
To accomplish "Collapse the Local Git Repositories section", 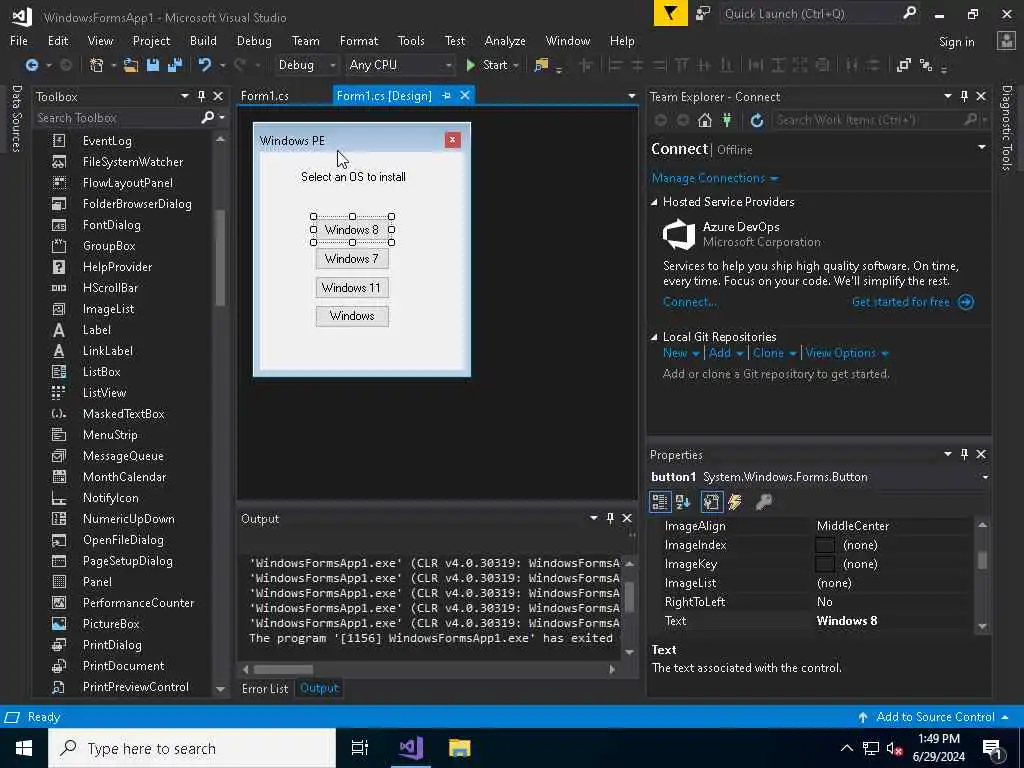I will click(654, 337).
